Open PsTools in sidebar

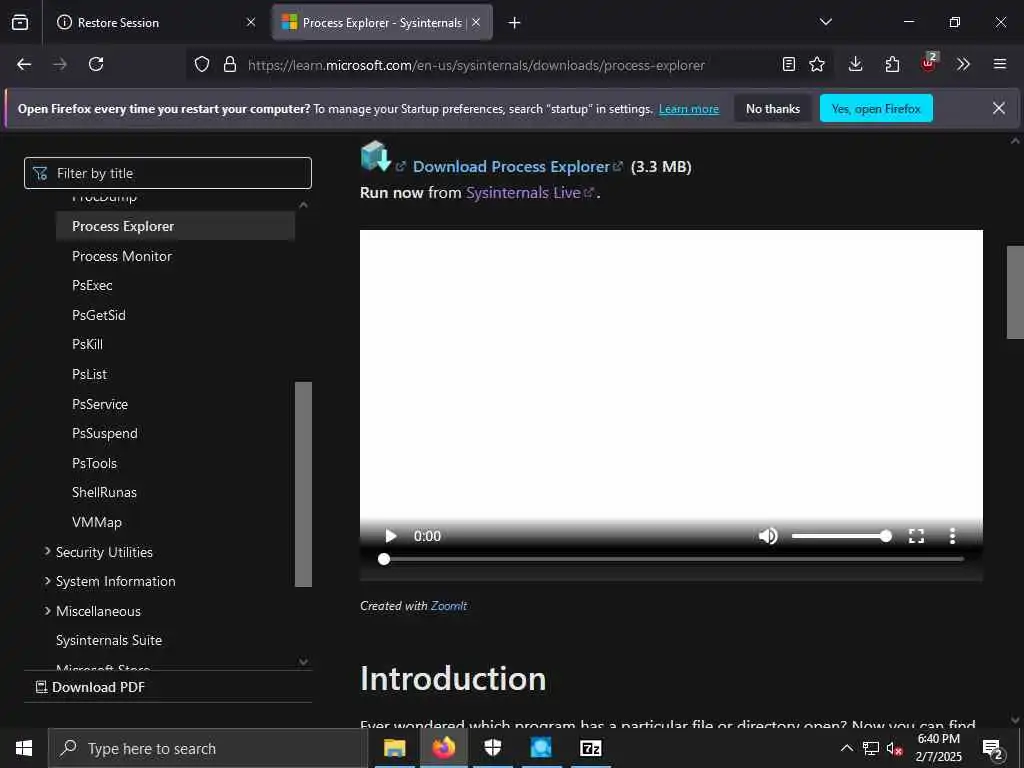pyautogui.click(x=95, y=463)
